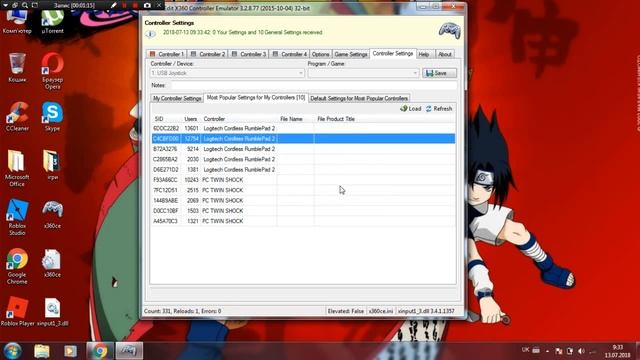
Task: Click the x360ce.ini status bar entry
Action: pos(381,311)
